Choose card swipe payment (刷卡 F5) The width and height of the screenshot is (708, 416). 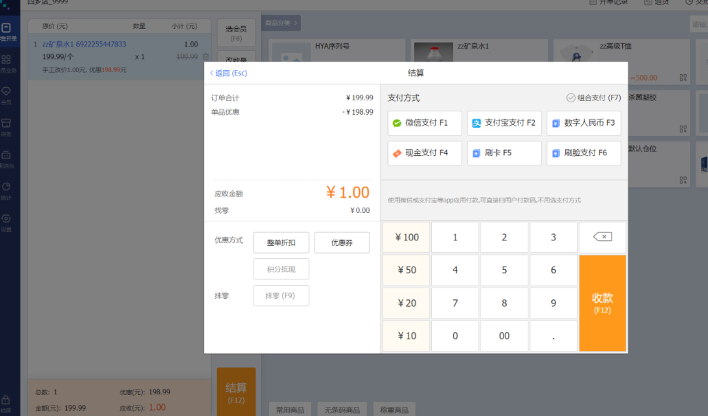(504, 153)
